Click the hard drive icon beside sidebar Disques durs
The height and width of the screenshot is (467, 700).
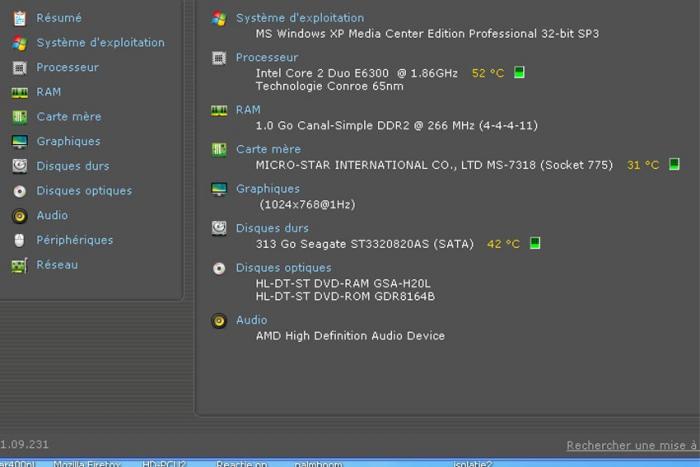tap(20, 166)
